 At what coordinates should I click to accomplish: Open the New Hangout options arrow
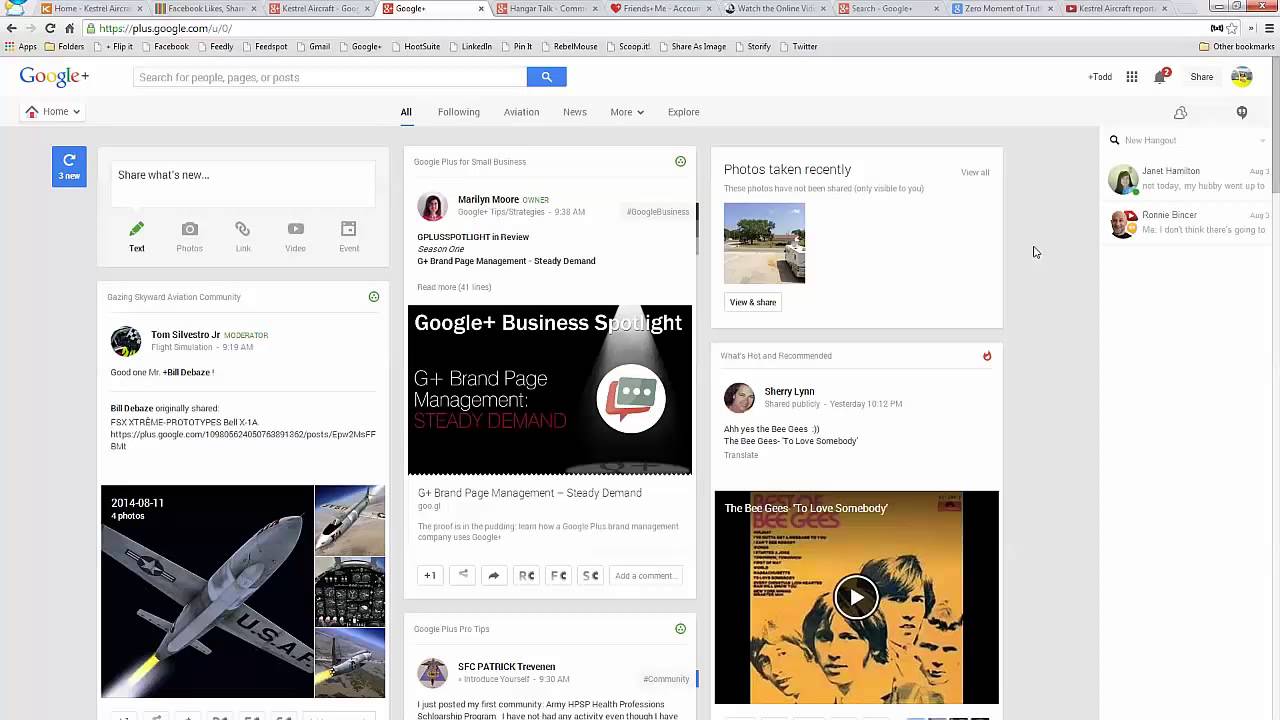point(1262,140)
